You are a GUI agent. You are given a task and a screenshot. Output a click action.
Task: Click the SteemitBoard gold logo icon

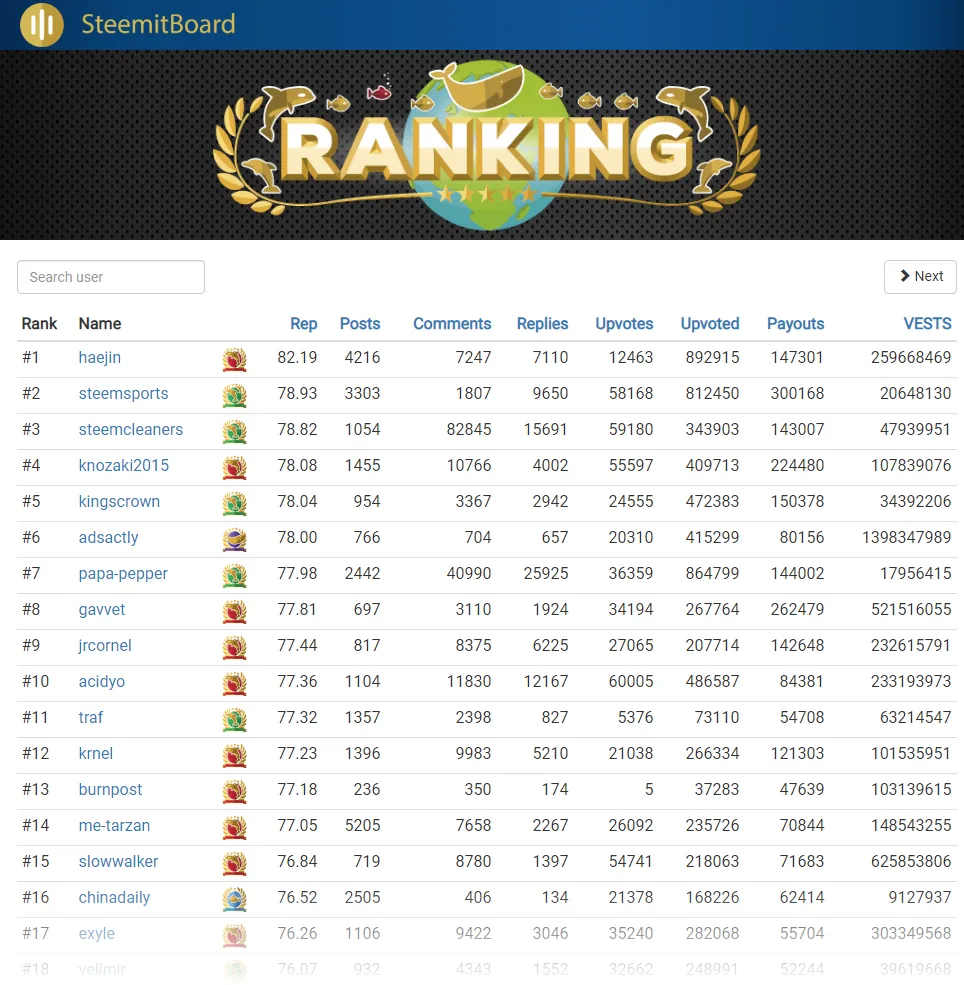point(41,24)
